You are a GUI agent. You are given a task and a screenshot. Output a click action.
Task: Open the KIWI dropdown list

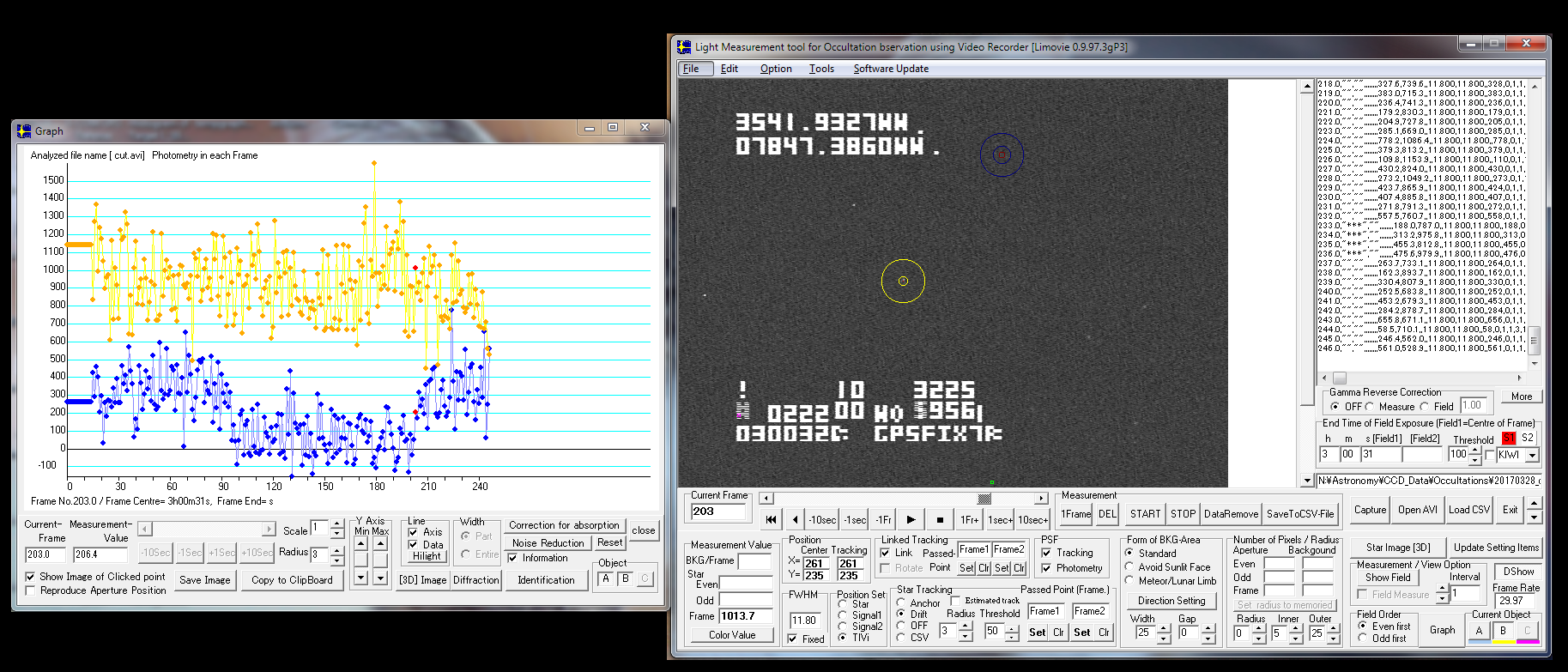(x=1532, y=455)
